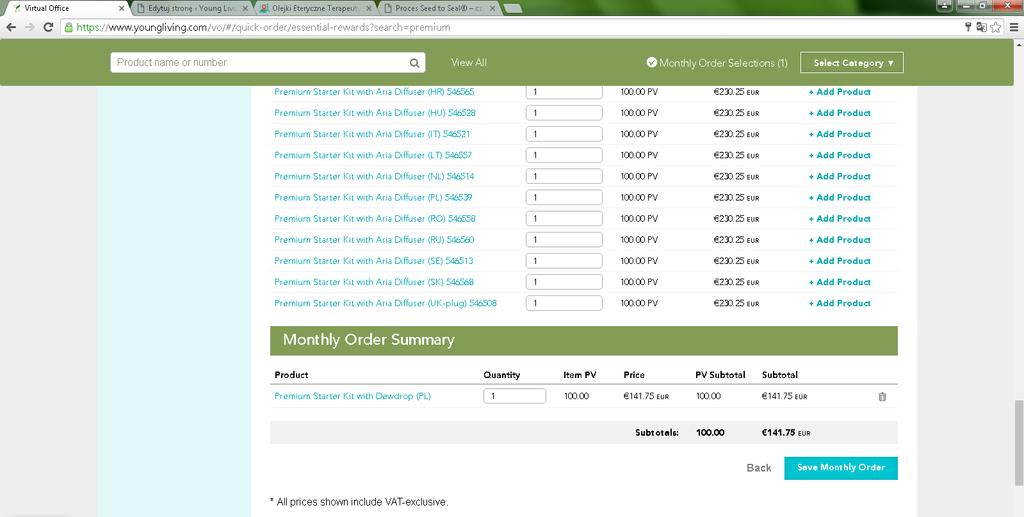Open Aria Diffuser (UK-plug) 546508 link
The height and width of the screenshot is (517, 1024).
pyautogui.click(x=385, y=303)
